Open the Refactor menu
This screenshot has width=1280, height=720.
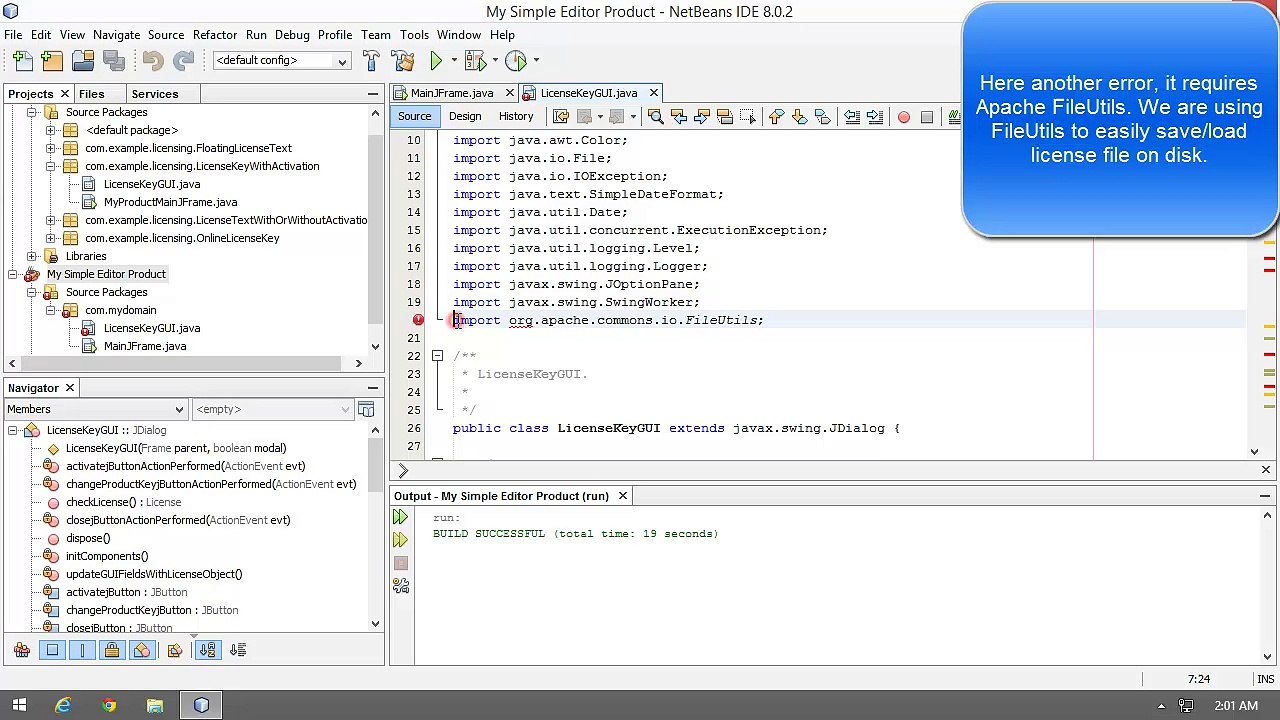[x=215, y=35]
